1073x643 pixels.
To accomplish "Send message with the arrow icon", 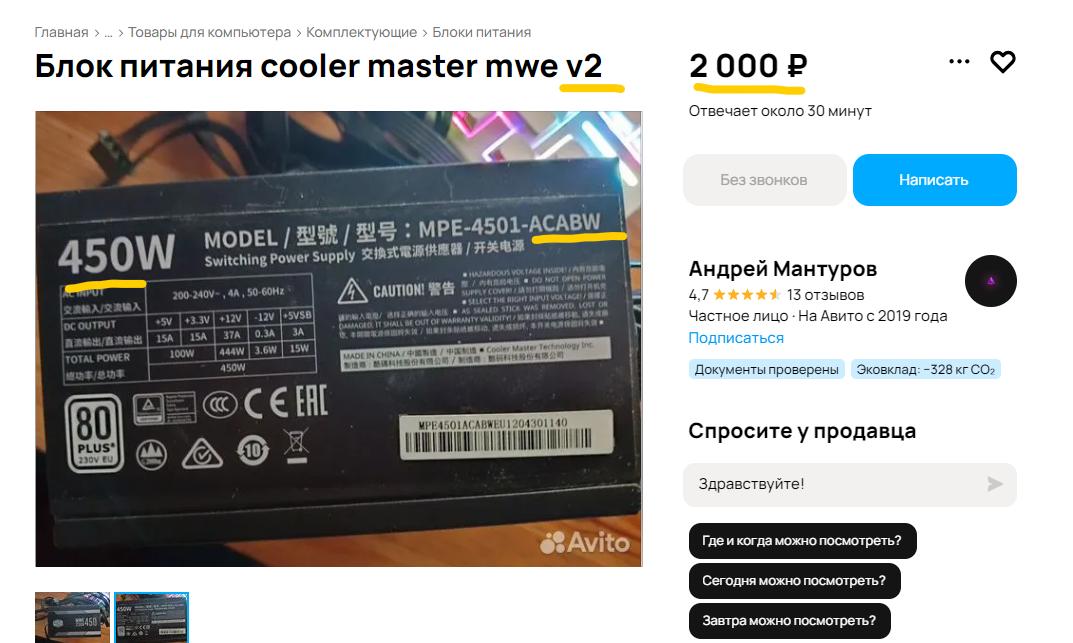I will coord(995,484).
